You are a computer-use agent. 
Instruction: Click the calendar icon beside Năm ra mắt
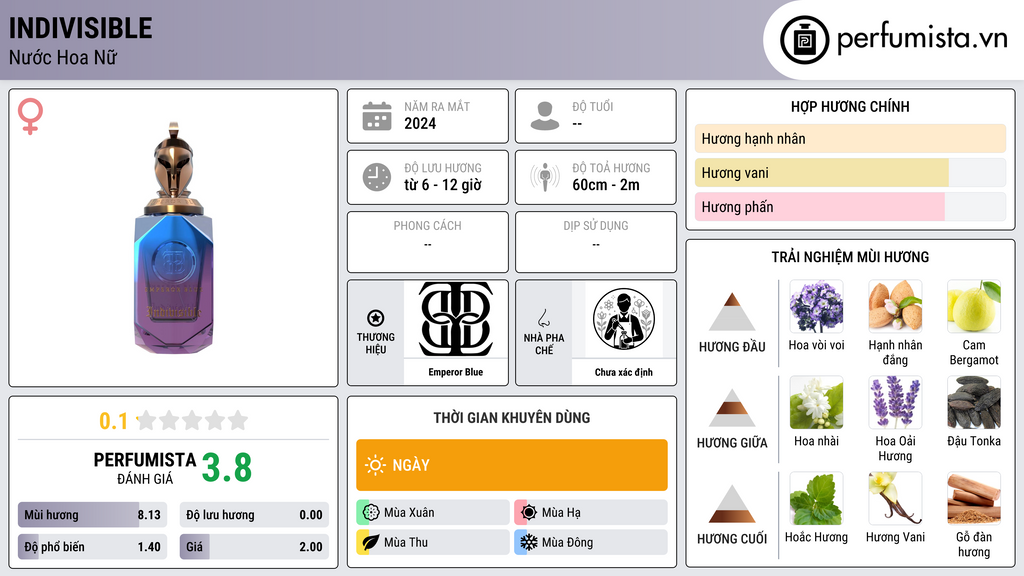[x=377, y=116]
